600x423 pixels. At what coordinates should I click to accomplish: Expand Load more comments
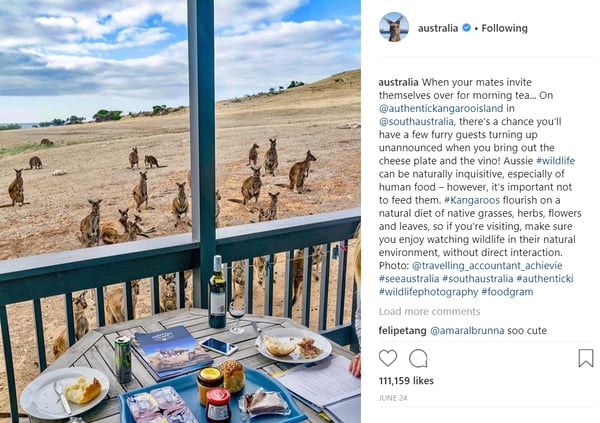(x=429, y=312)
